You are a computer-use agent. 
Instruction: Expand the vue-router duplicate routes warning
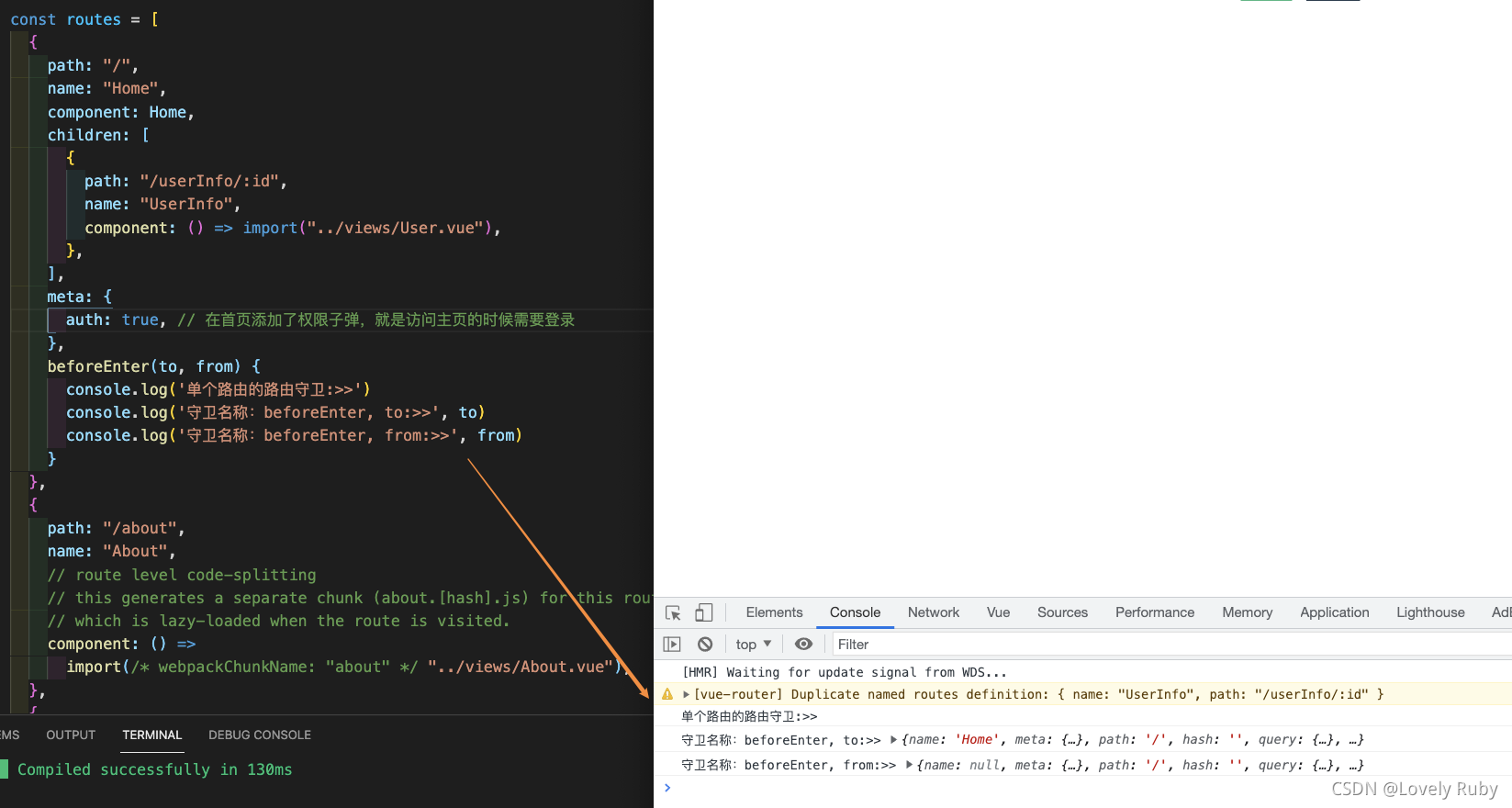coord(686,694)
